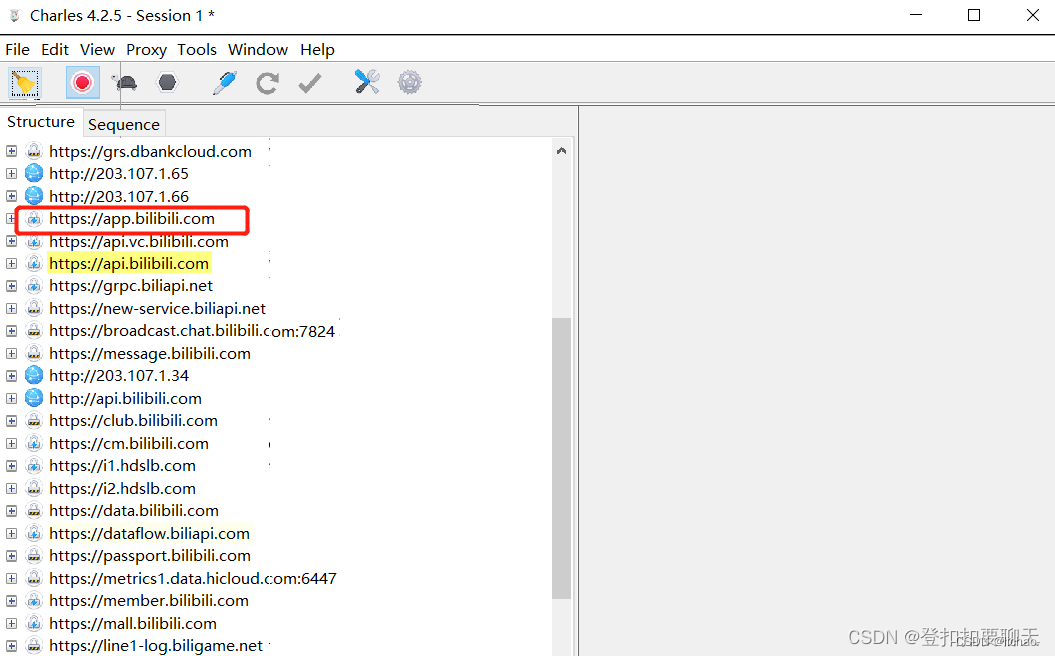Select https://cm.bilibili.com host
This screenshot has height=656, width=1055.
(x=129, y=443)
